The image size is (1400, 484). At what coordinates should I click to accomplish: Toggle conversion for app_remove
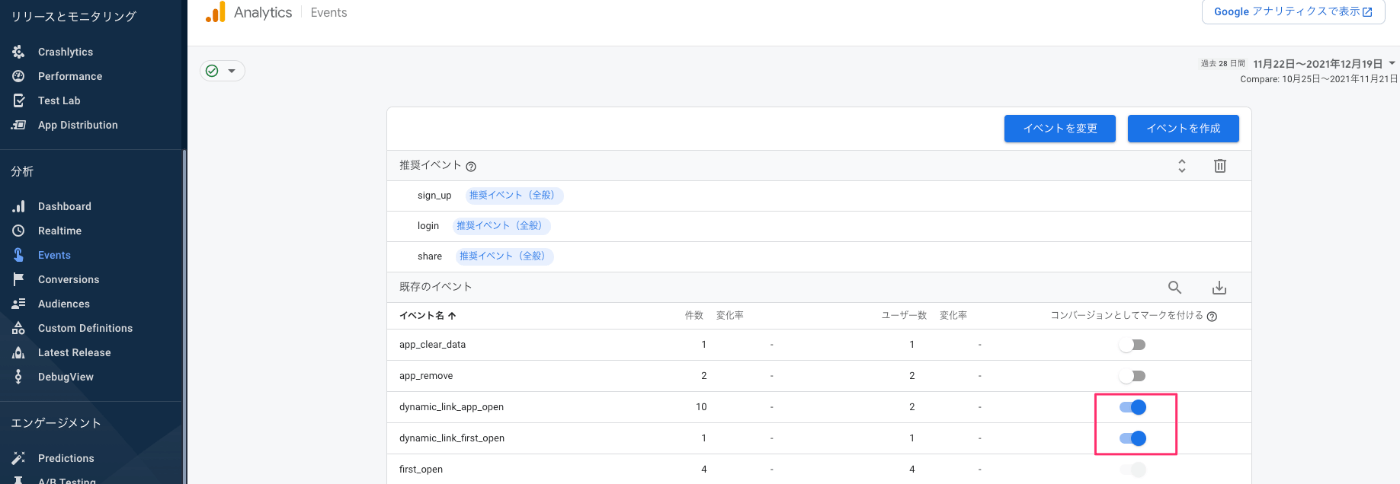click(1132, 376)
